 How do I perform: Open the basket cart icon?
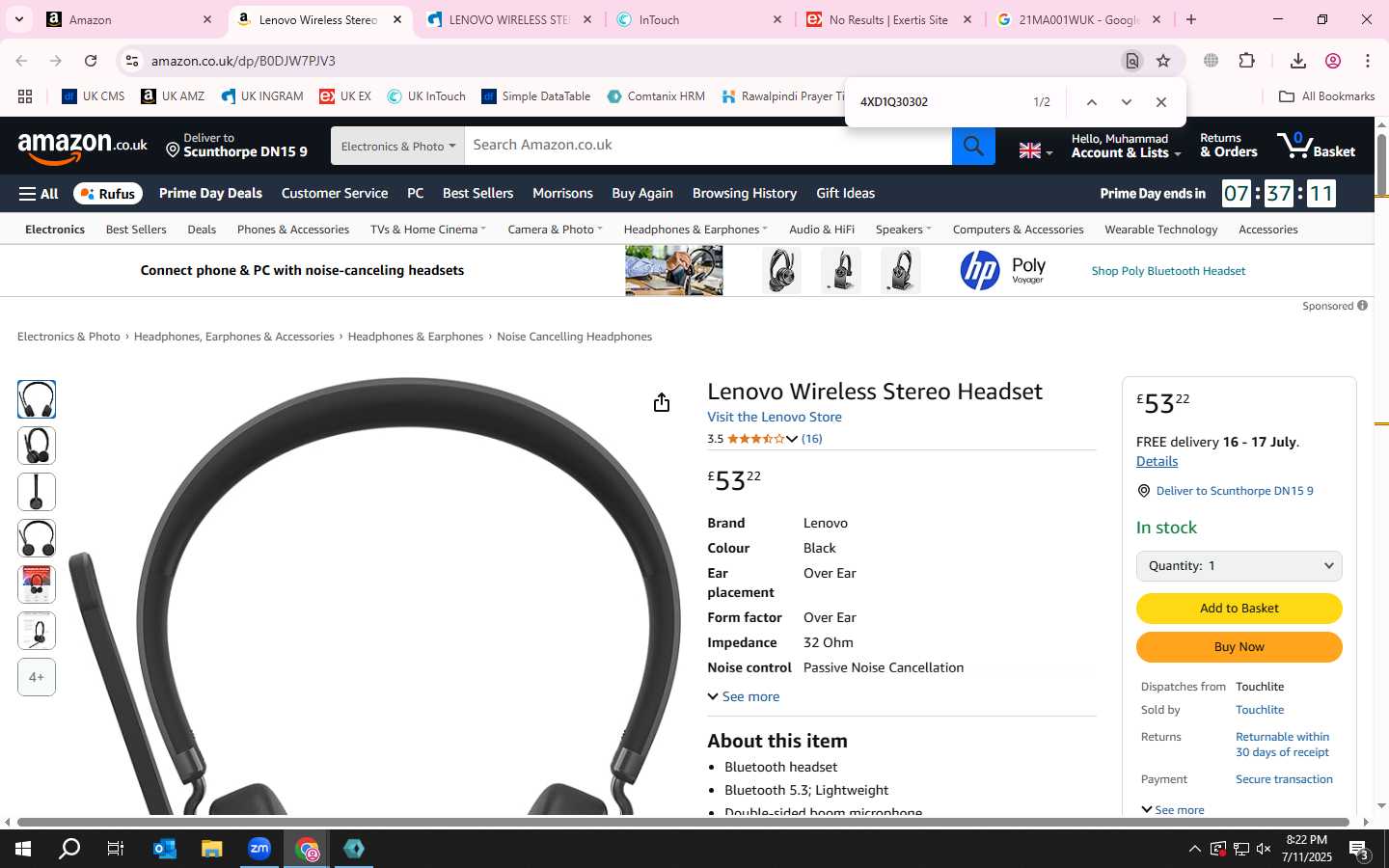[1316, 146]
